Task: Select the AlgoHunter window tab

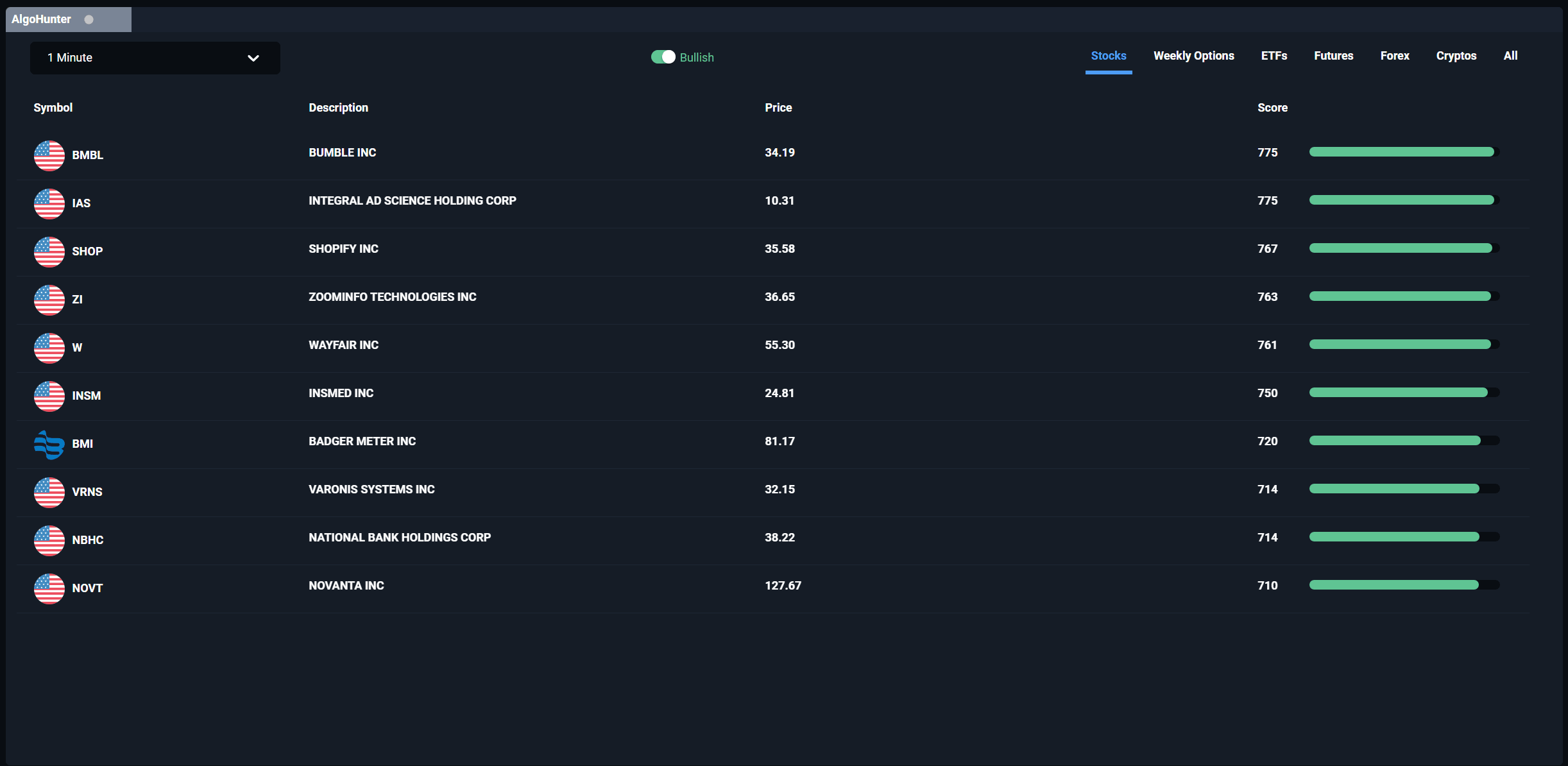Action: (69, 19)
